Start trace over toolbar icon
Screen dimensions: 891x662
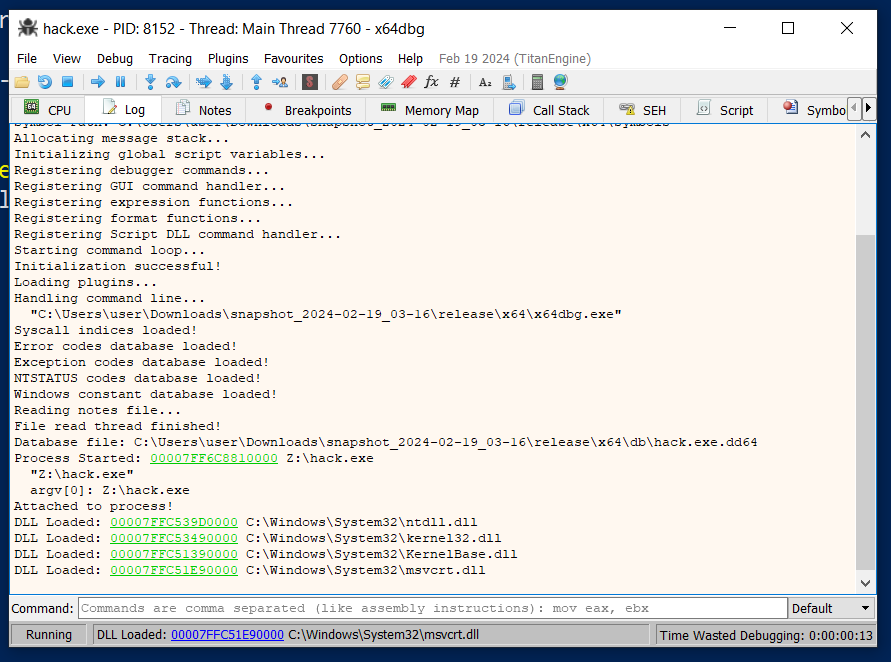point(226,82)
